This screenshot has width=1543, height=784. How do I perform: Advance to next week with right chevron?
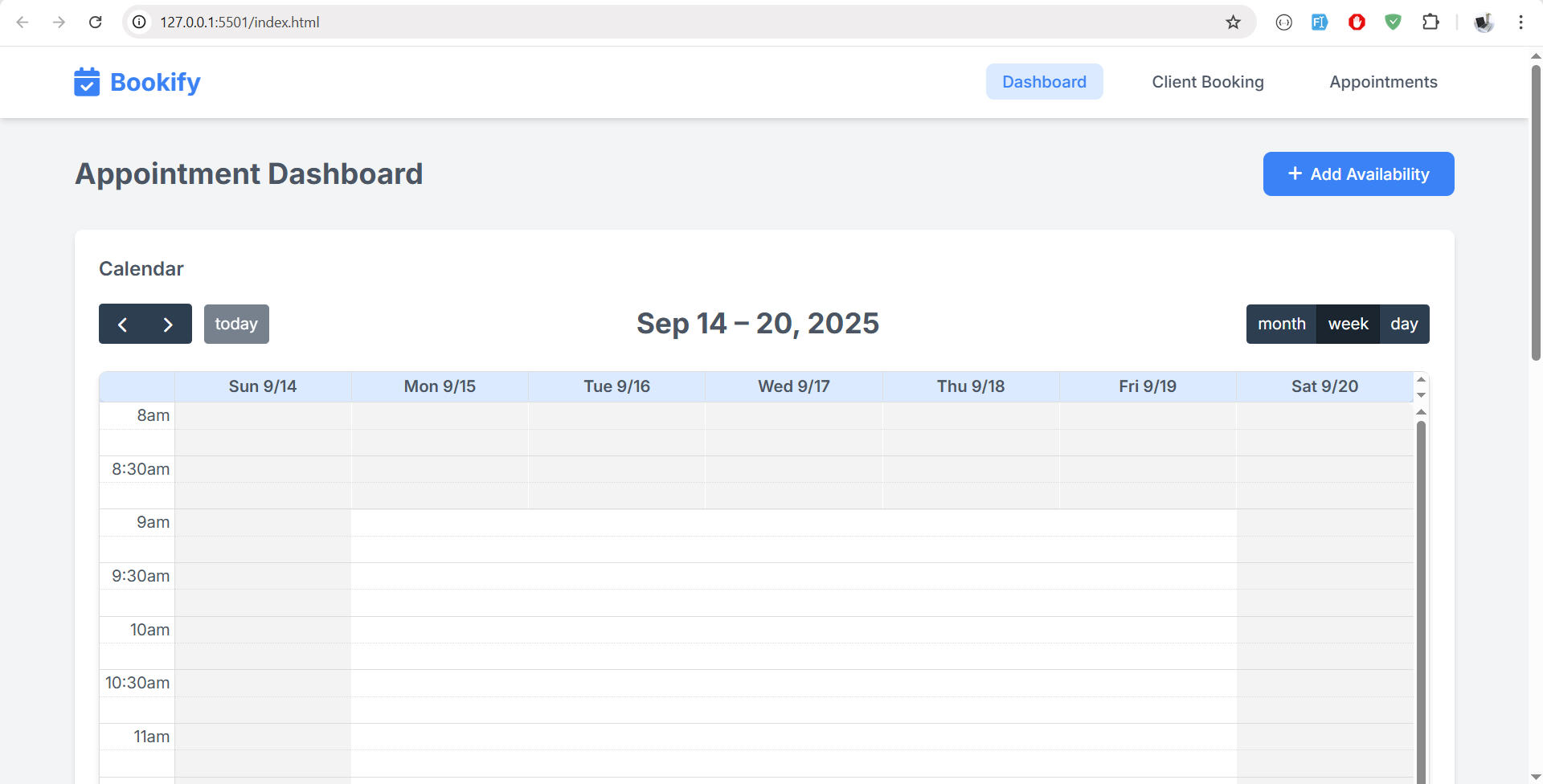[168, 325]
